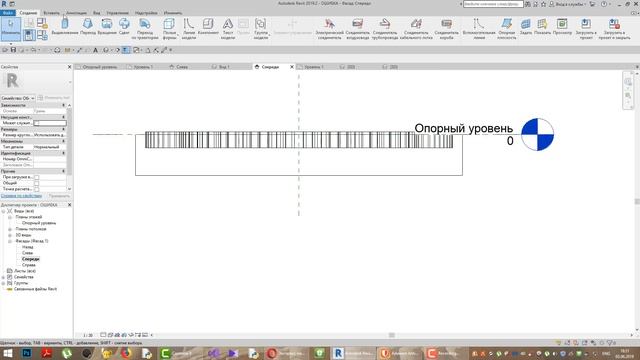Open the Справа elevation in project browser
640x360 pixels.
tap(29, 265)
